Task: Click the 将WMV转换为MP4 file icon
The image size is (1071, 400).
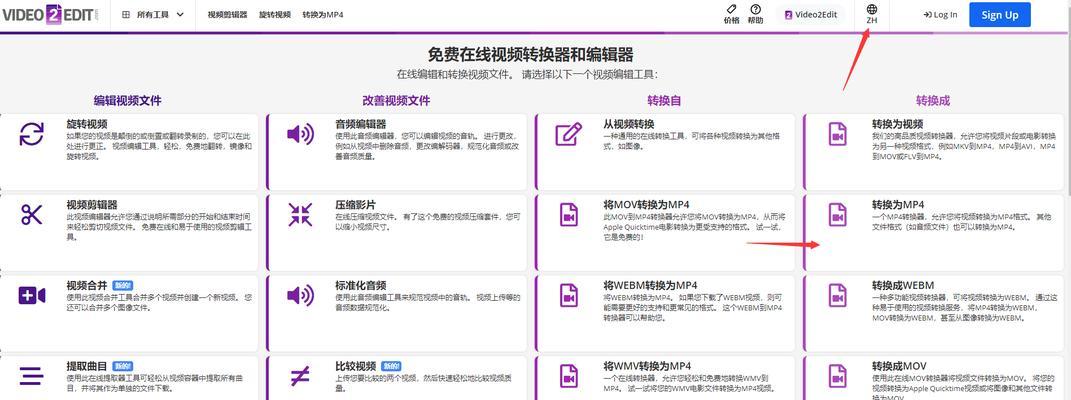Action: pos(568,375)
